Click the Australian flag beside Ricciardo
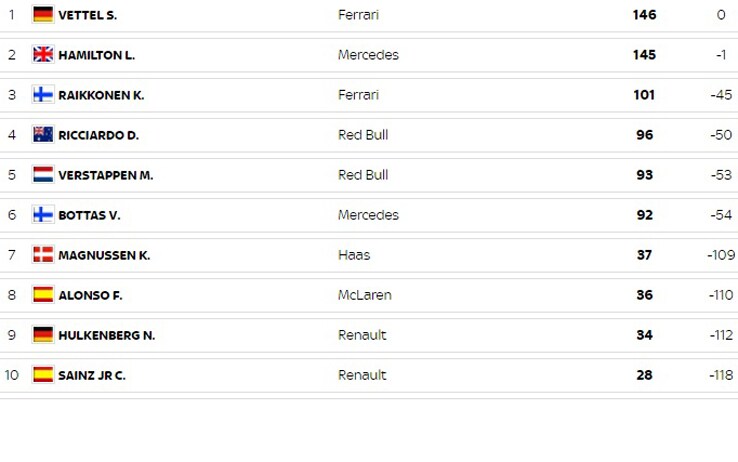738x462 pixels. coord(43,135)
